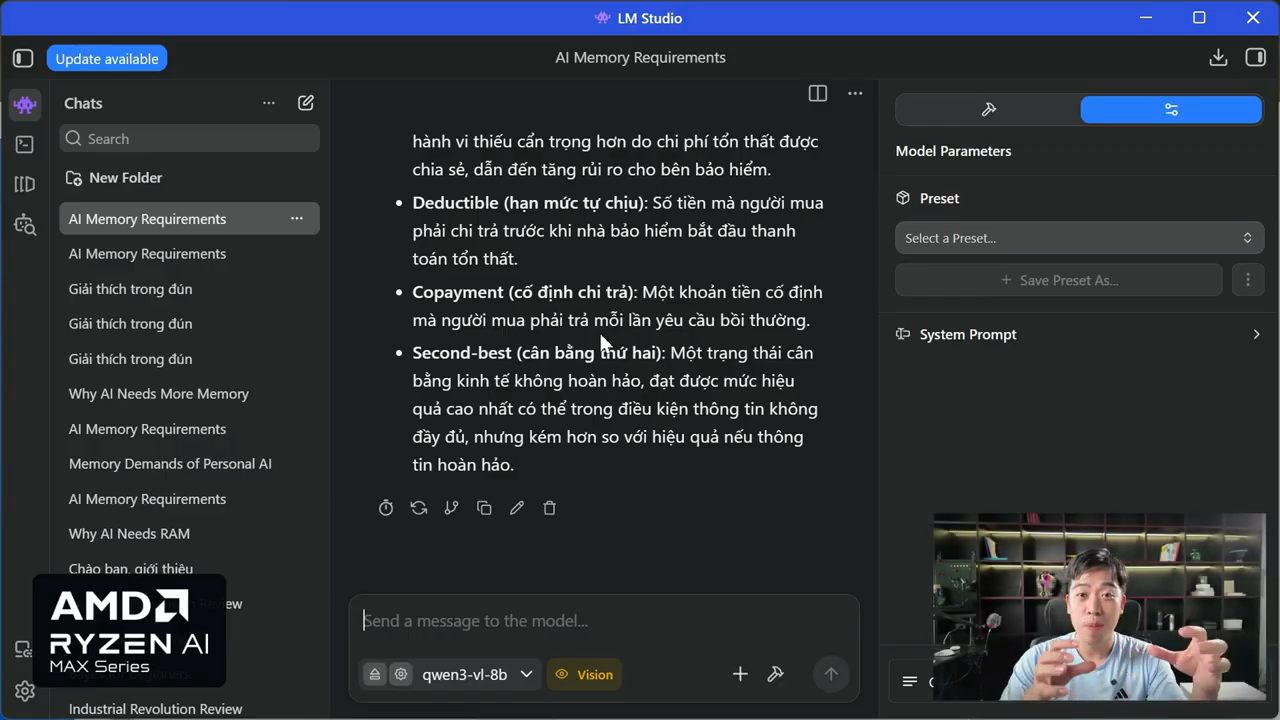Click the Vision capability badge
Image resolution: width=1280 pixels, height=720 pixels.
pyautogui.click(x=584, y=674)
